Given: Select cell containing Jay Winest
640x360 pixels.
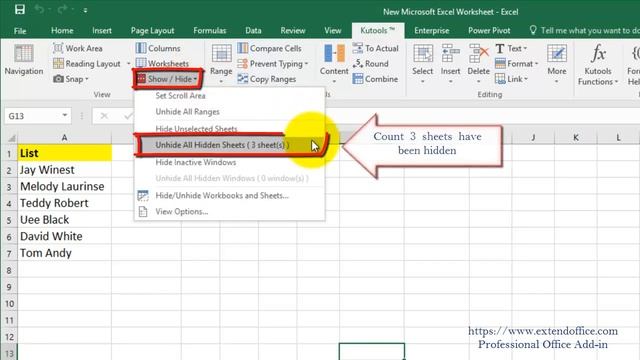Looking at the screenshot, I should pos(64,170).
